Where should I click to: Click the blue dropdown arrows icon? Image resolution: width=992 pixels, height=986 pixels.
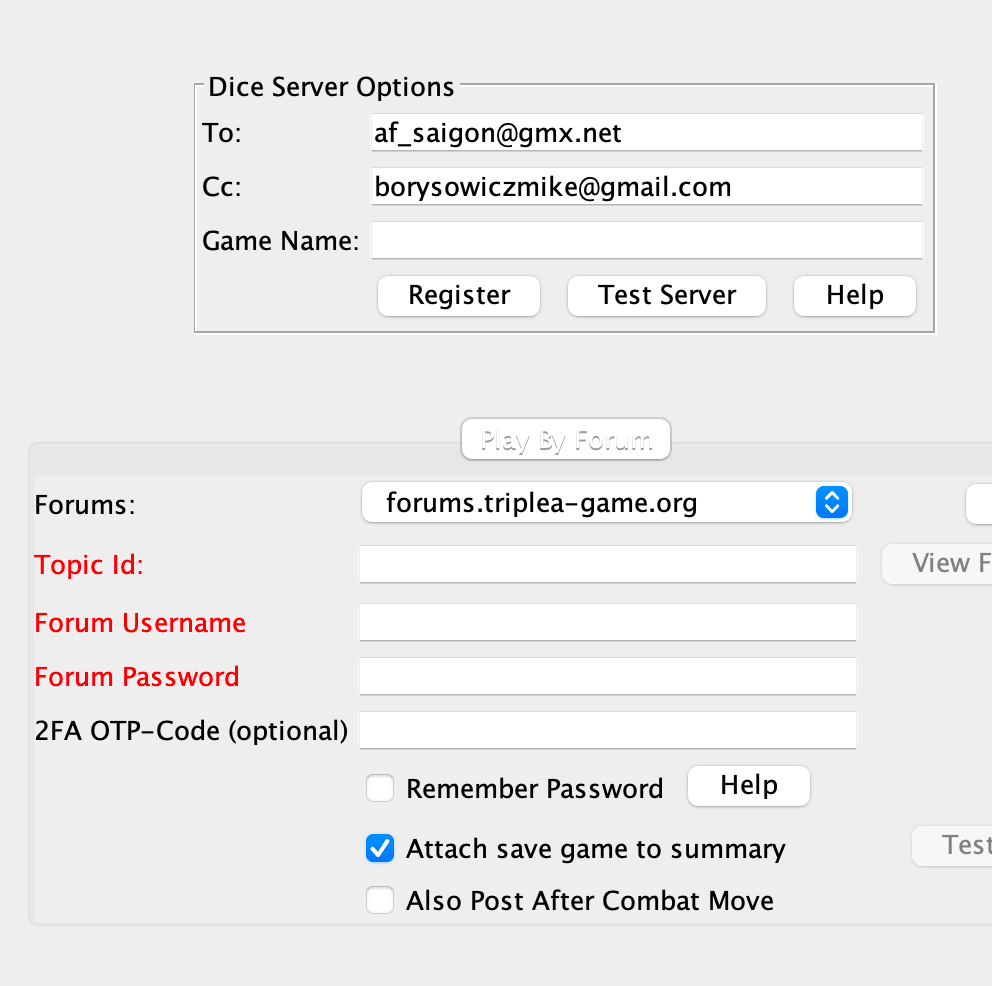(x=832, y=503)
